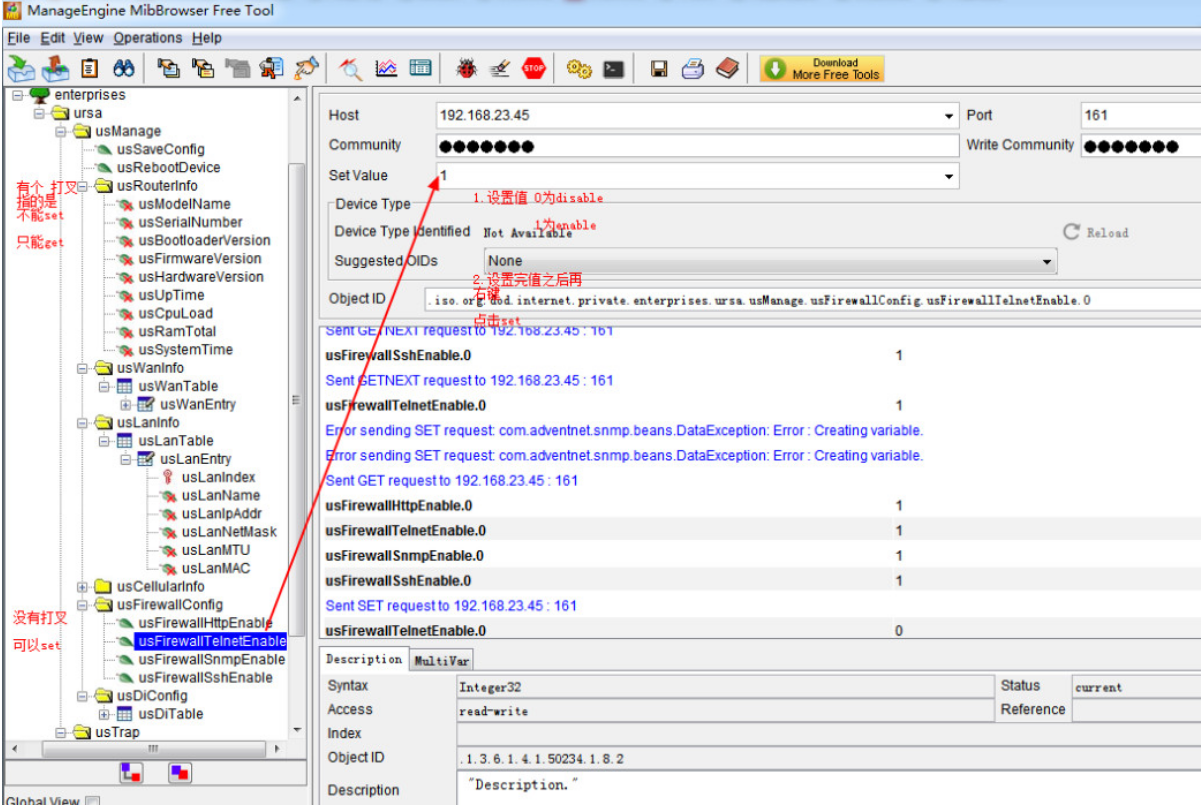Screen dimensions: 1201x805
Task: Click the Load MIB module toolbar icon
Action: click(21, 69)
